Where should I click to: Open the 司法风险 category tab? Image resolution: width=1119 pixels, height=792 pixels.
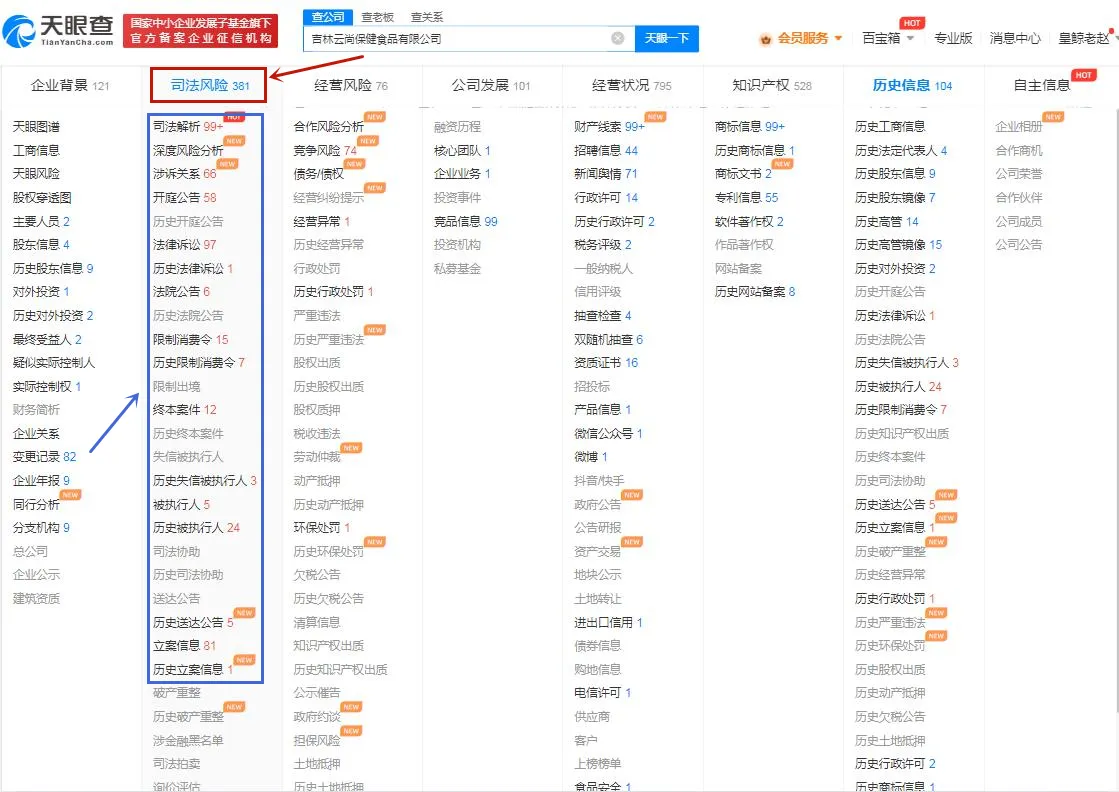pos(209,86)
